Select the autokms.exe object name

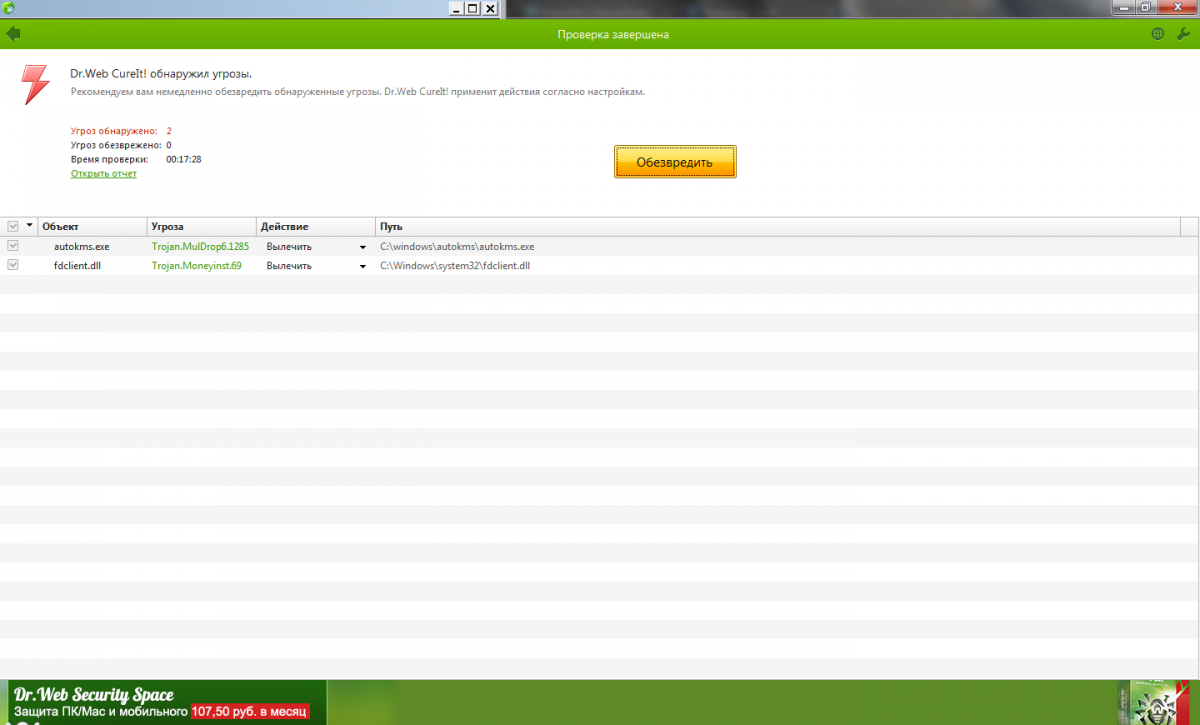click(82, 246)
